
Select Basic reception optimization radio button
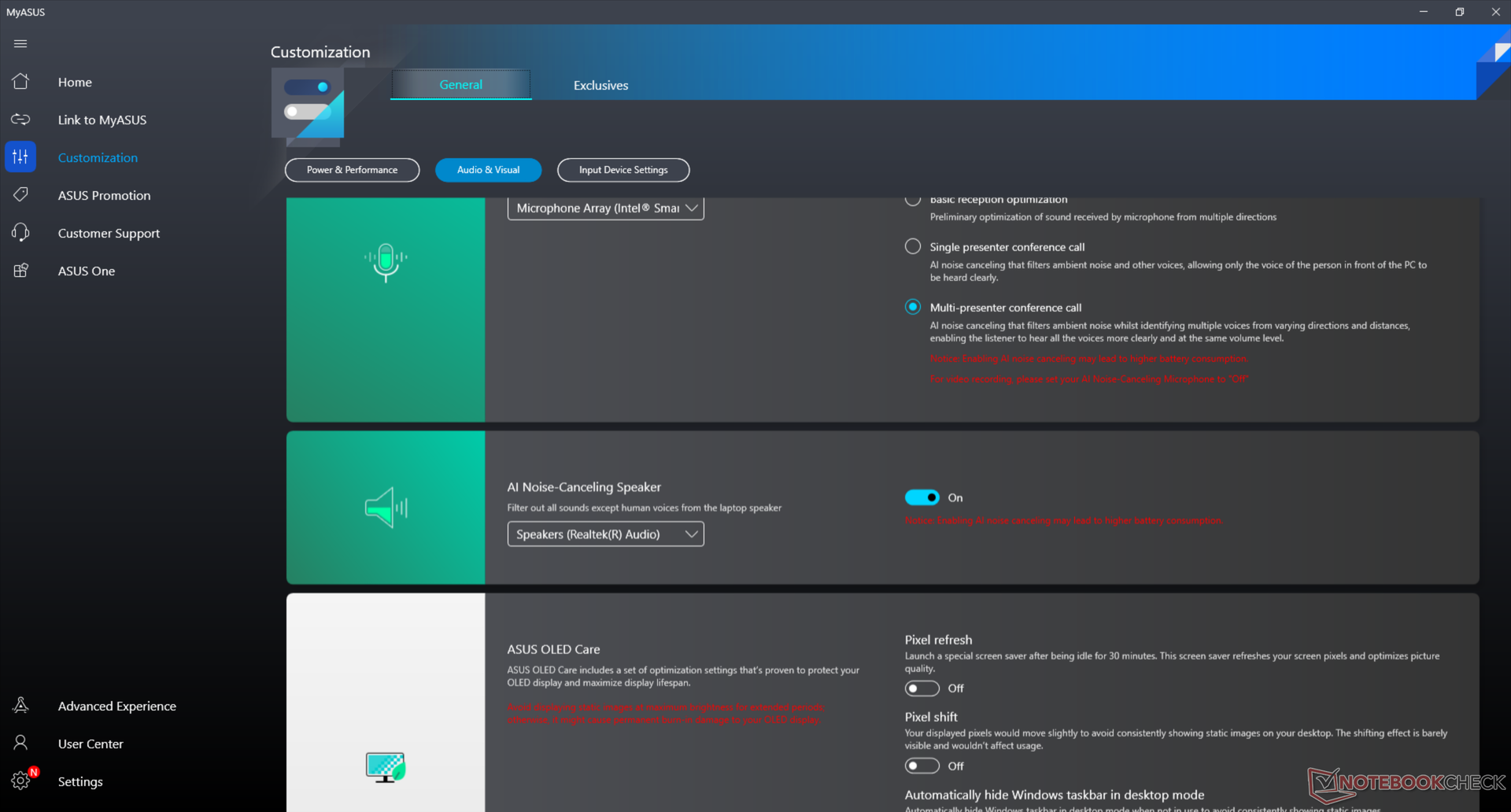pos(913,200)
